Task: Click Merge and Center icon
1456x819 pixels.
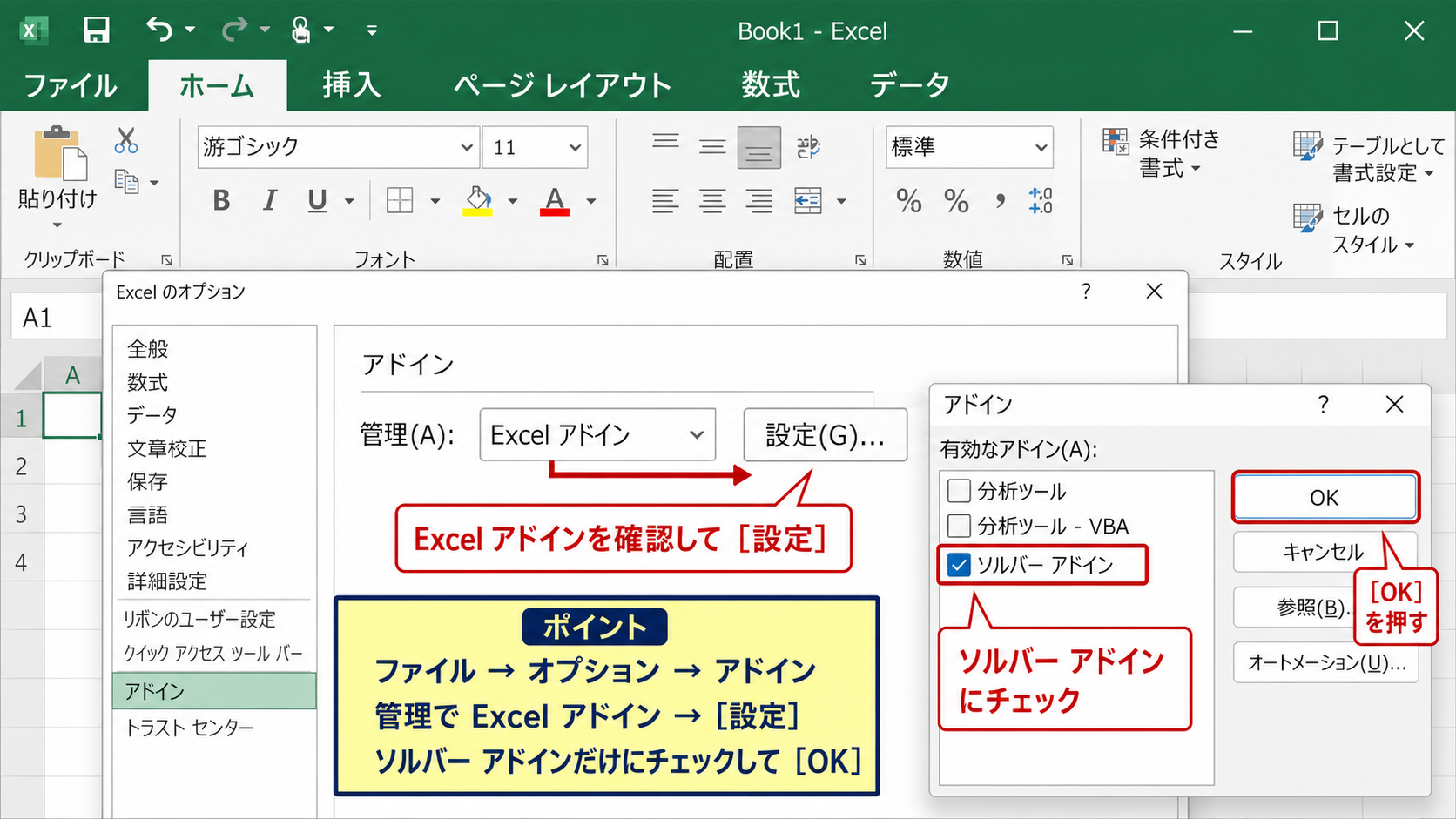Action: coord(808,201)
